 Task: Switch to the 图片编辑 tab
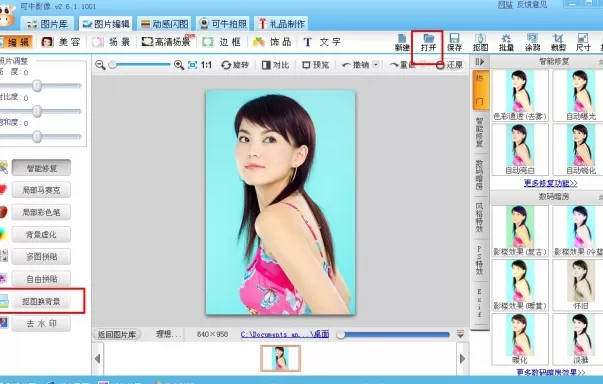coord(106,24)
